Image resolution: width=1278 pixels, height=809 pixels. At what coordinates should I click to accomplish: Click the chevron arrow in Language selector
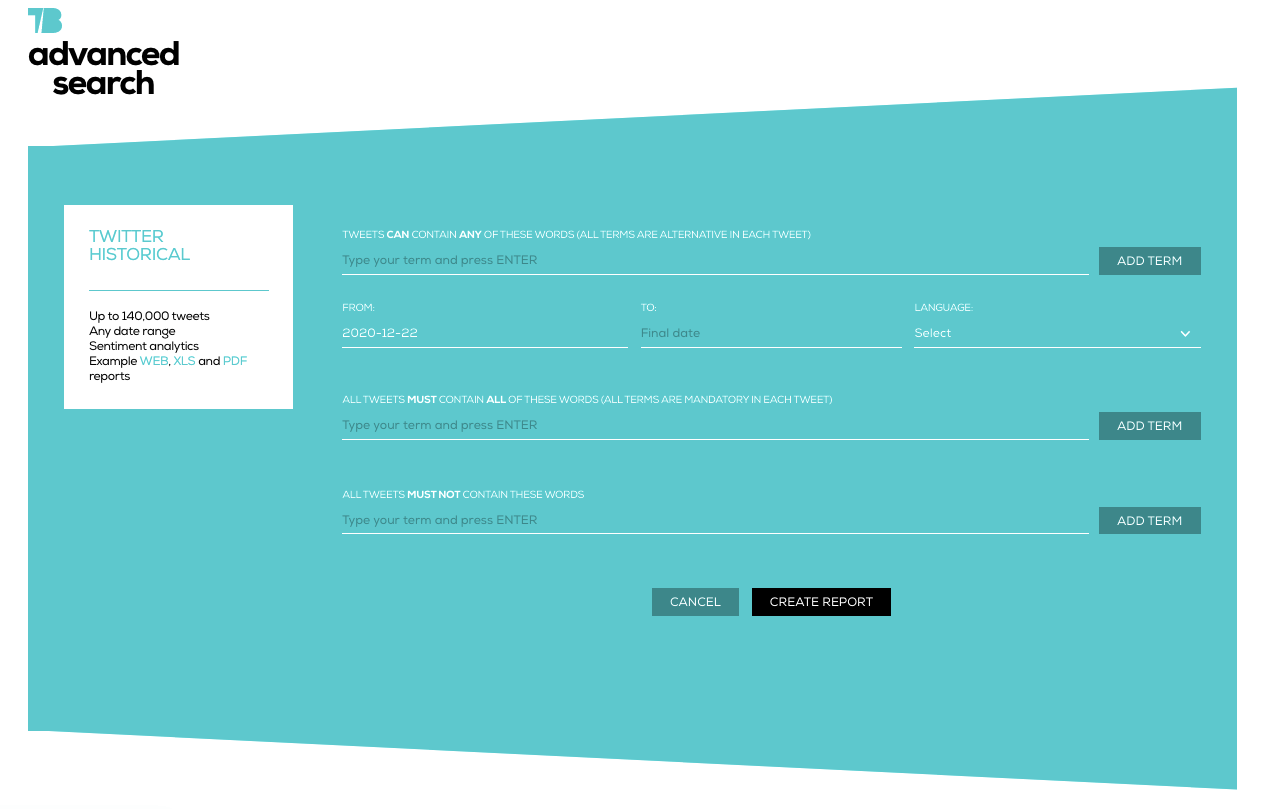(x=1185, y=334)
